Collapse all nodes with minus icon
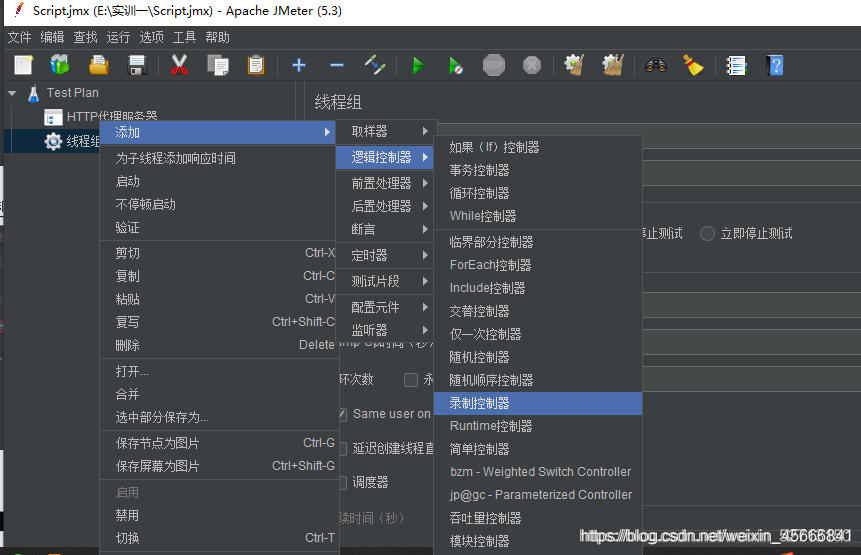Viewport: 861px width, 555px height. 337,65
